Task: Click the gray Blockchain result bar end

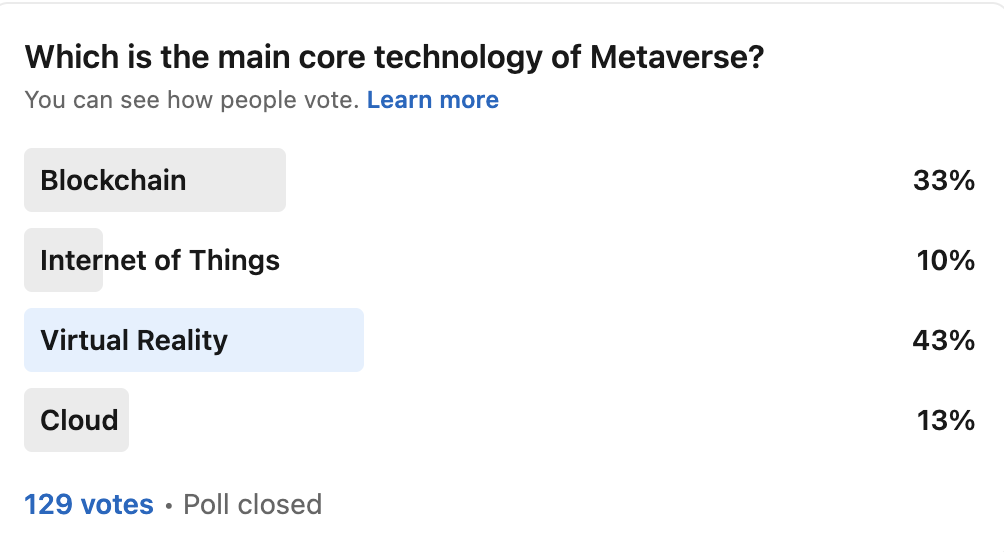Action: (x=268, y=180)
